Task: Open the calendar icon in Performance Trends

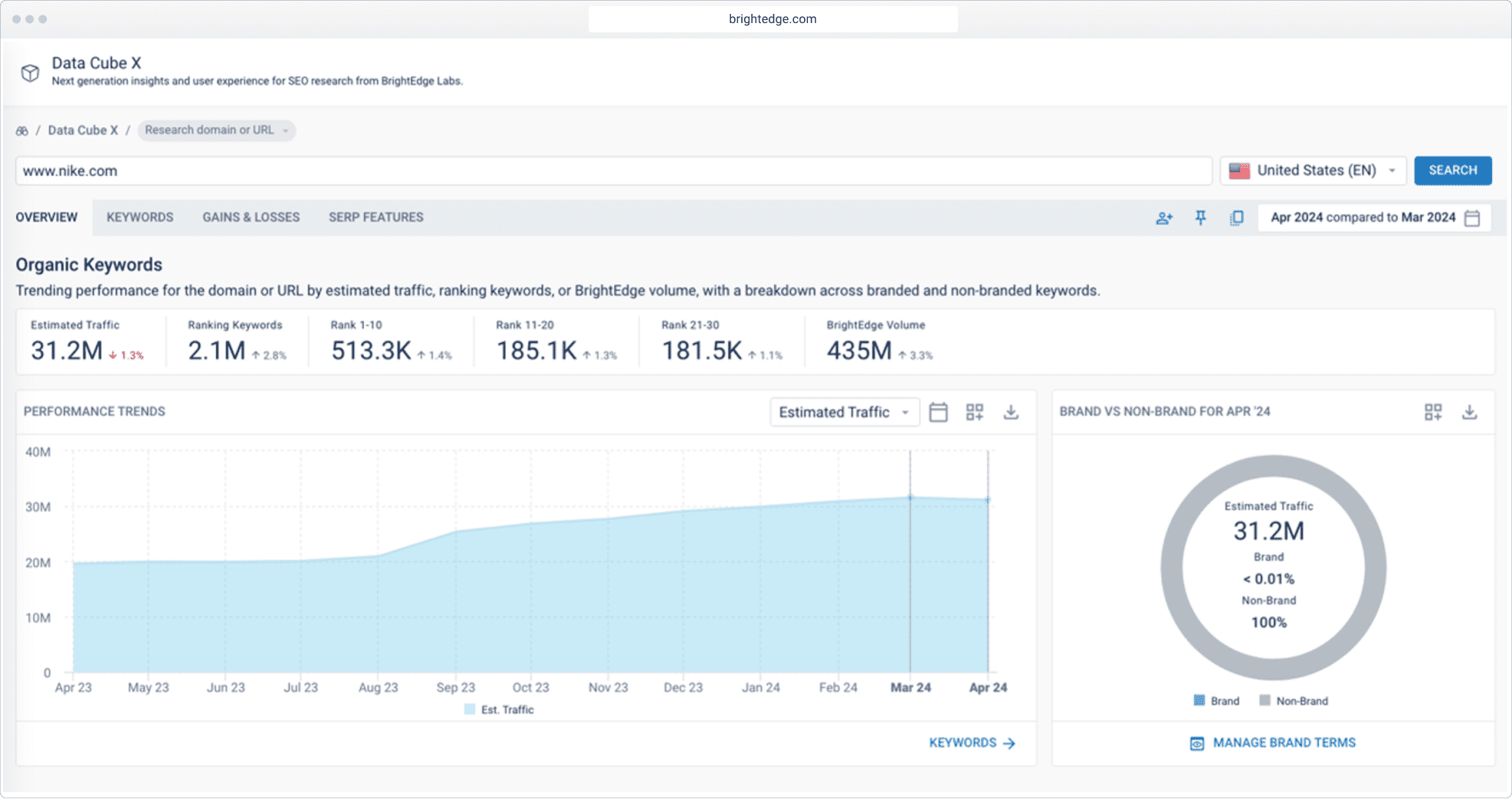Action: pos(938,412)
